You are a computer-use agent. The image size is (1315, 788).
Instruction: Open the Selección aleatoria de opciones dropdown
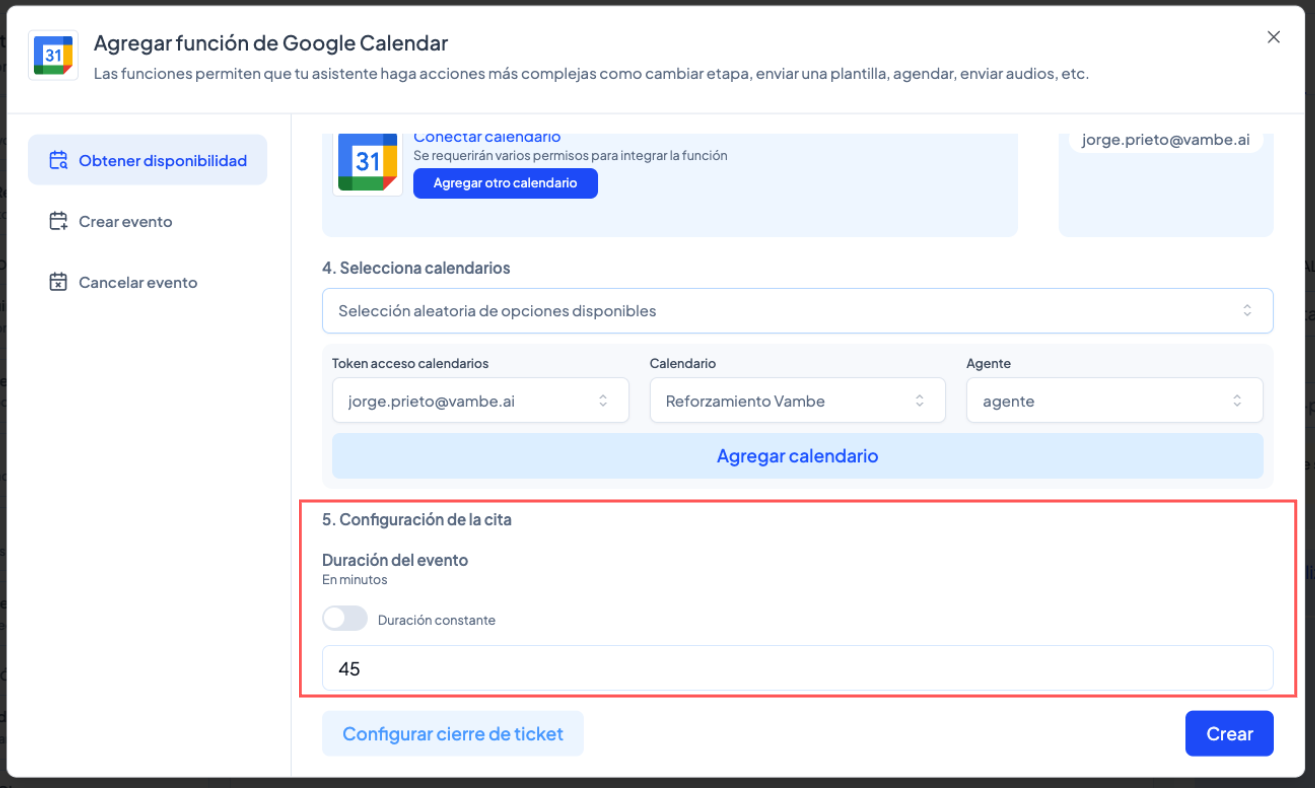tap(796, 311)
